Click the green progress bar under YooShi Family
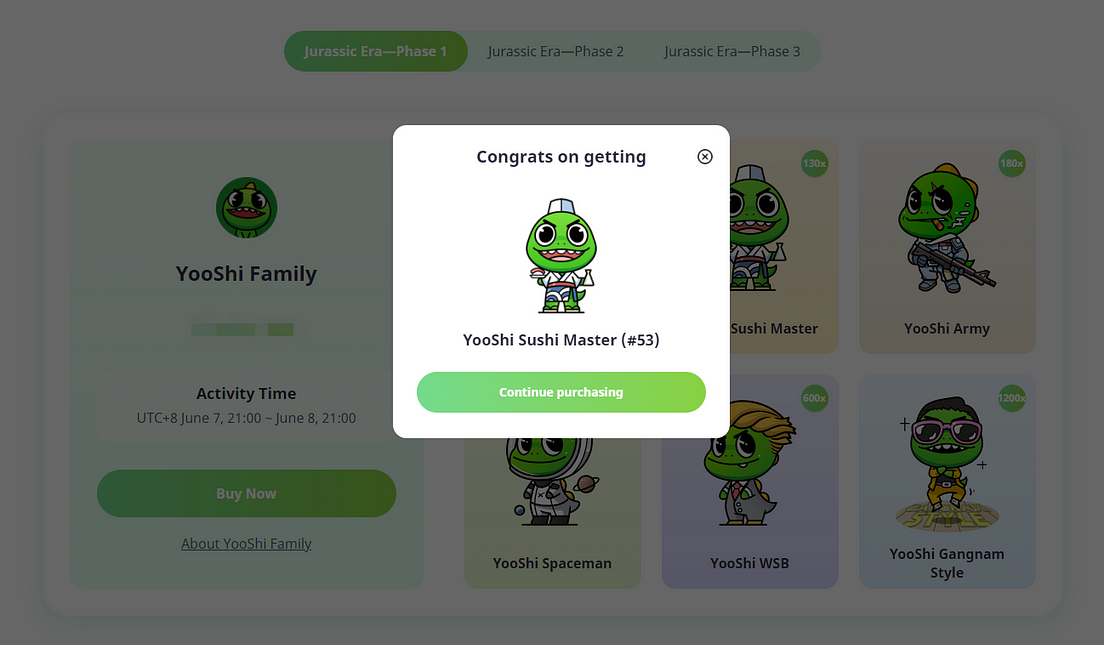Viewport: 1104px width, 645px height. tap(242, 330)
